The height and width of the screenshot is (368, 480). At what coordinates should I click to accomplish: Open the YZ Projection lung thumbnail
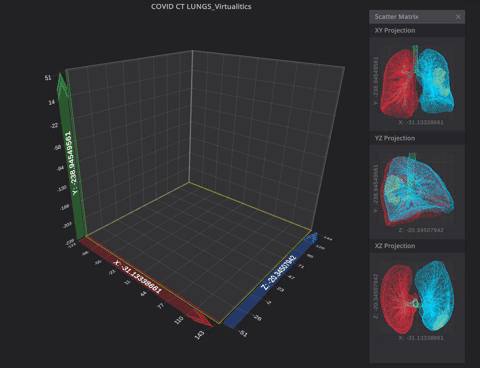417,189
